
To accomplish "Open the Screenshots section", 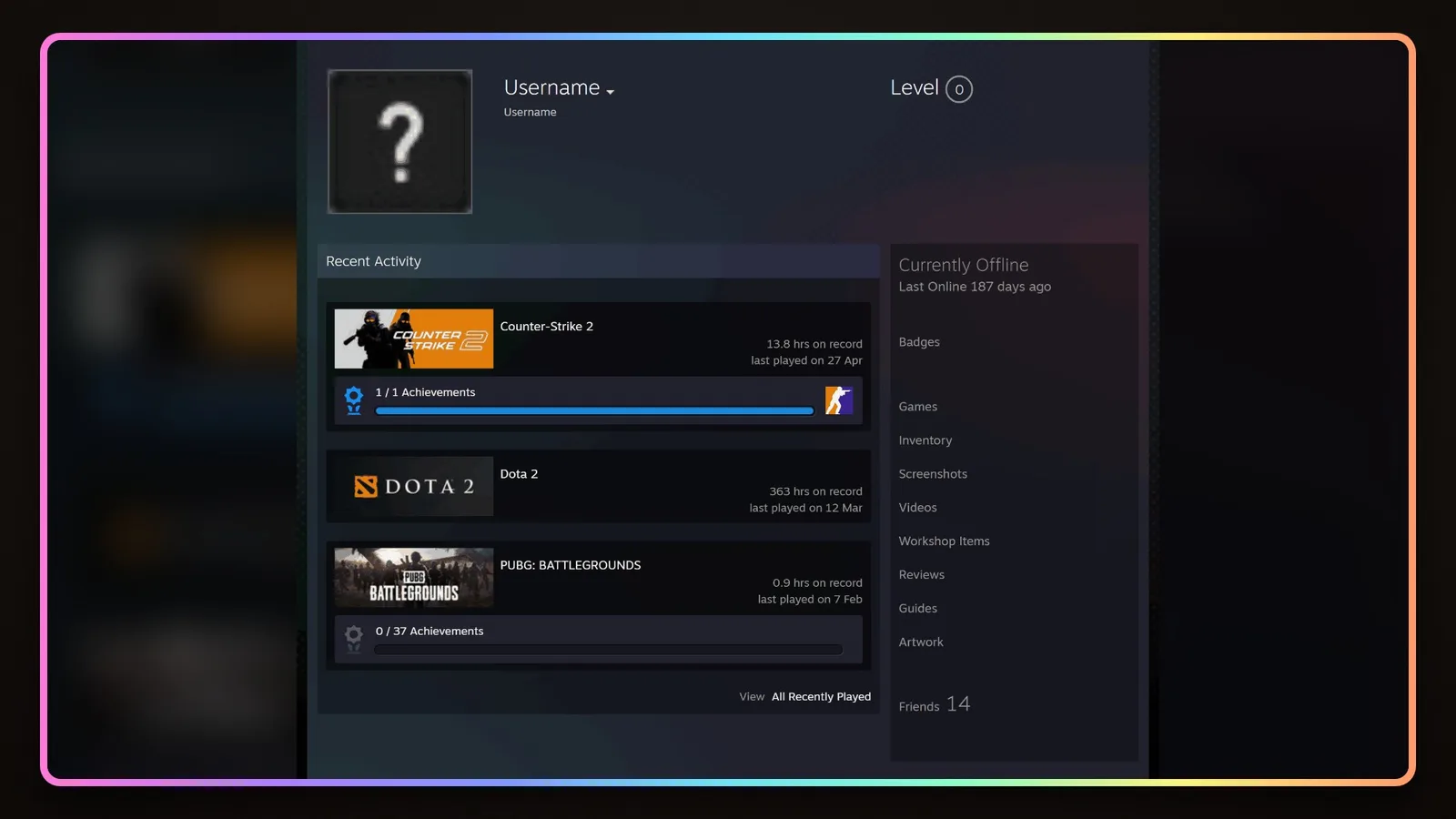I will pos(933,474).
